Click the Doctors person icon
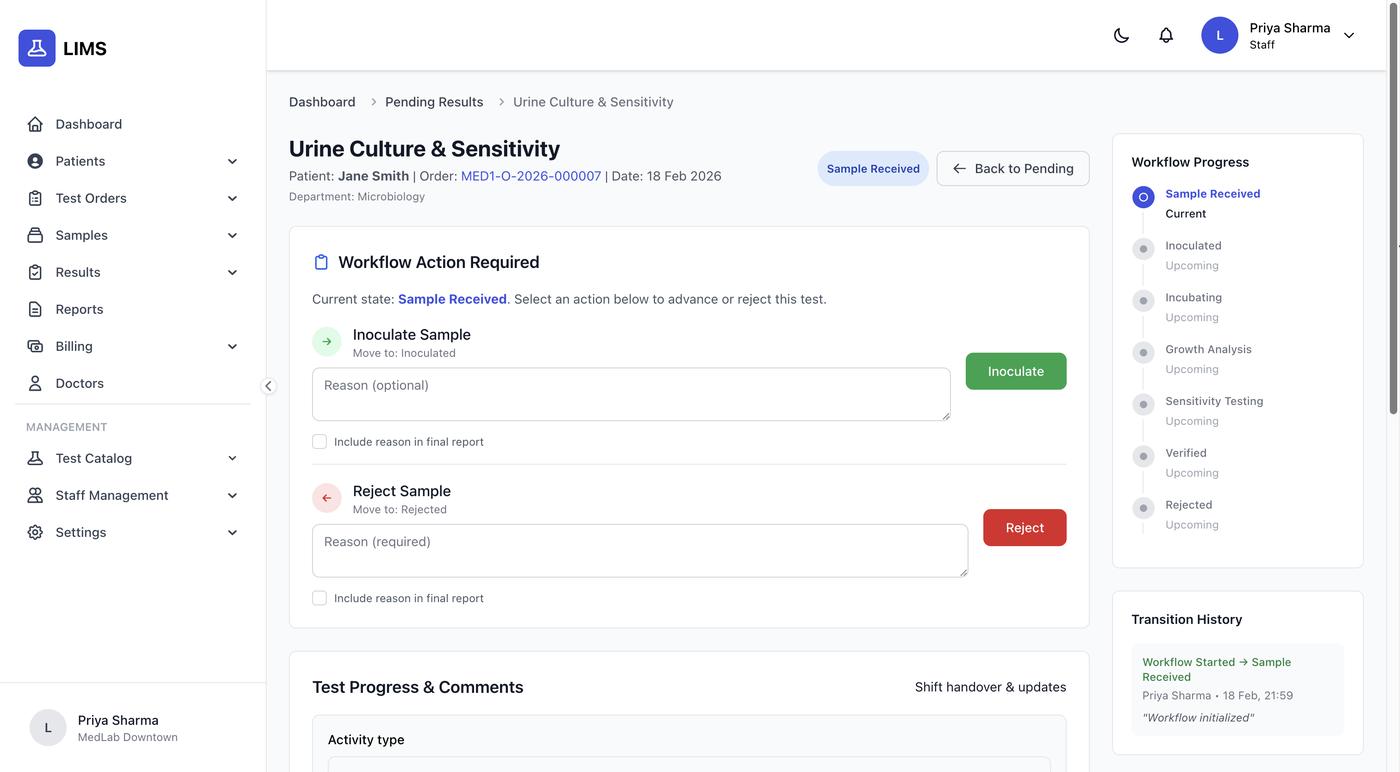Viewport: 1400px width, 772px height. [x=35, y=383]
